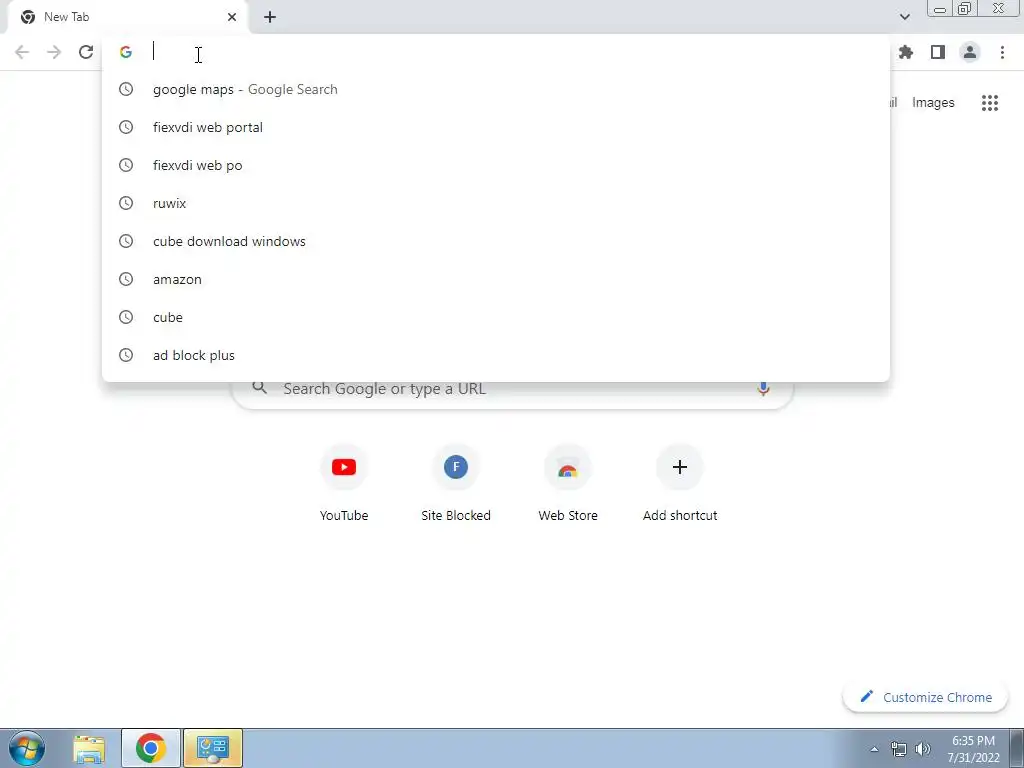Click the YouTube shortcut label
The image size is (1024, 768).
[344, 515]
